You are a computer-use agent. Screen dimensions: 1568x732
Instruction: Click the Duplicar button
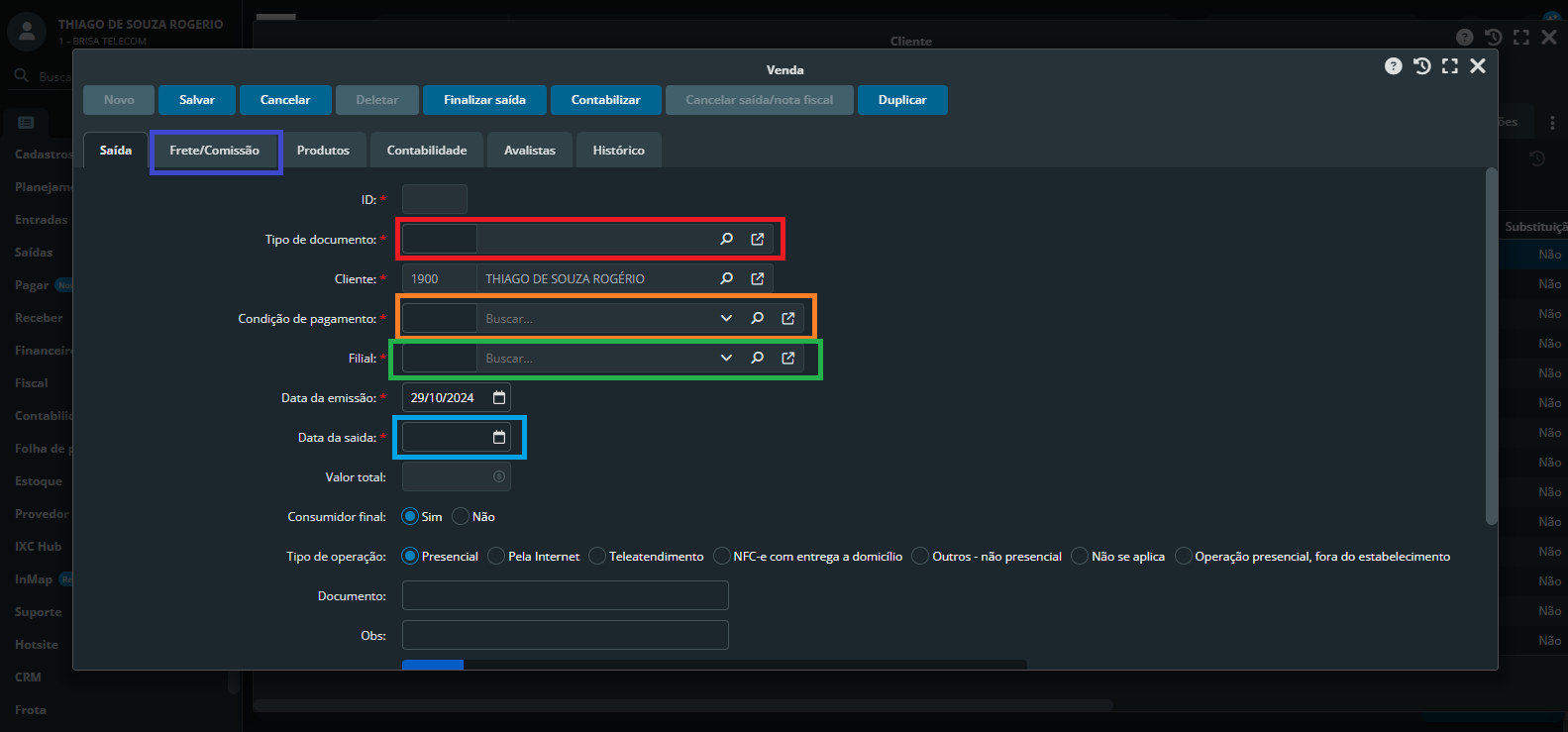tap(901, 100)
